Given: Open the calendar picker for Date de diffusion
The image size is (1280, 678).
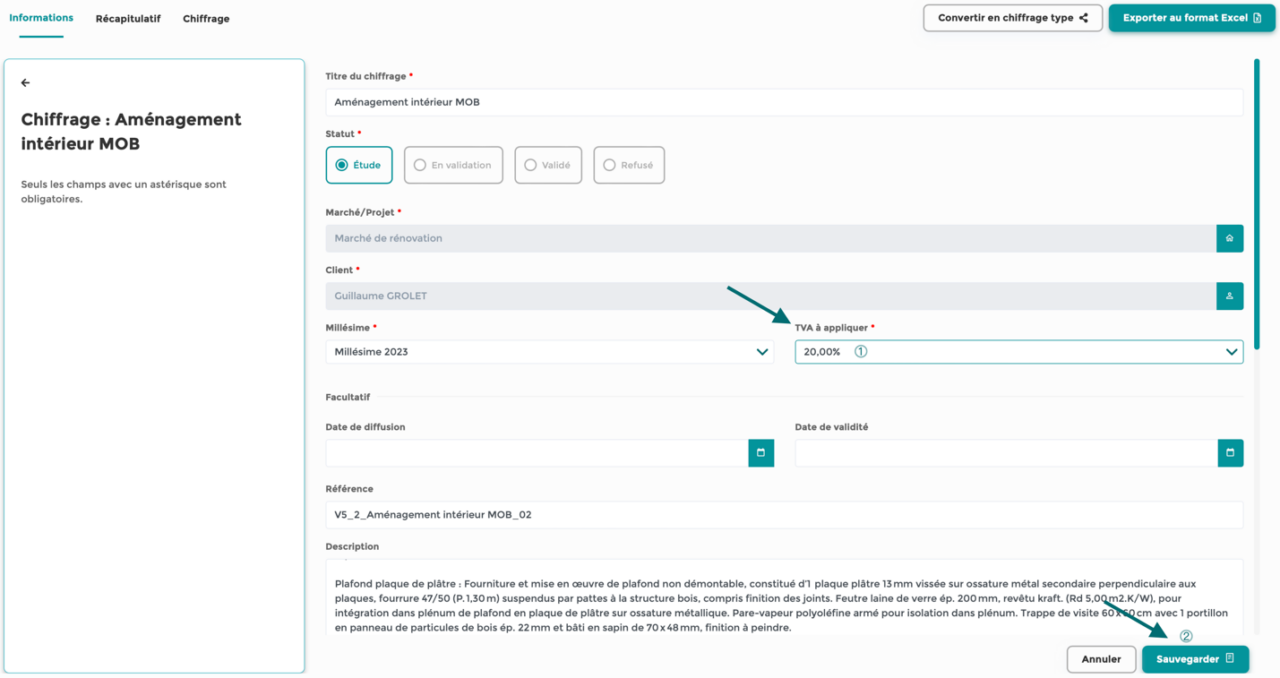Looking at the screenshot, I should pyautogui.click(x=761, y=453).
